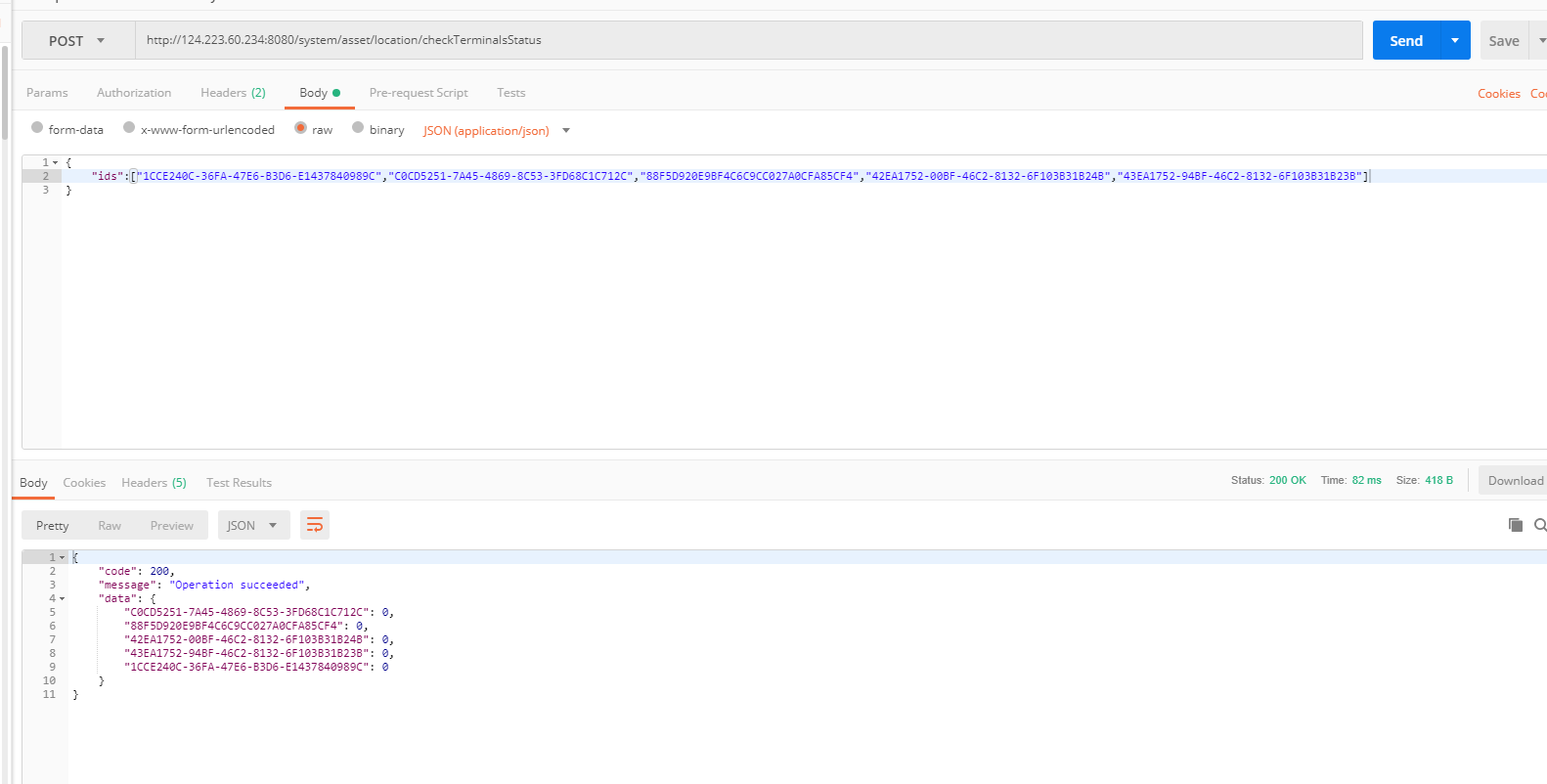Switch response view to Raw

(110, 526)
